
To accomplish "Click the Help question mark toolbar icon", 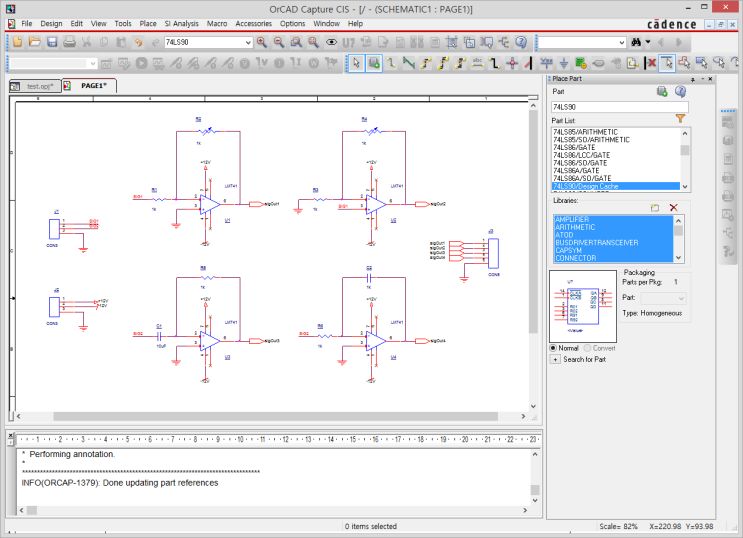I will click(521, 42).
